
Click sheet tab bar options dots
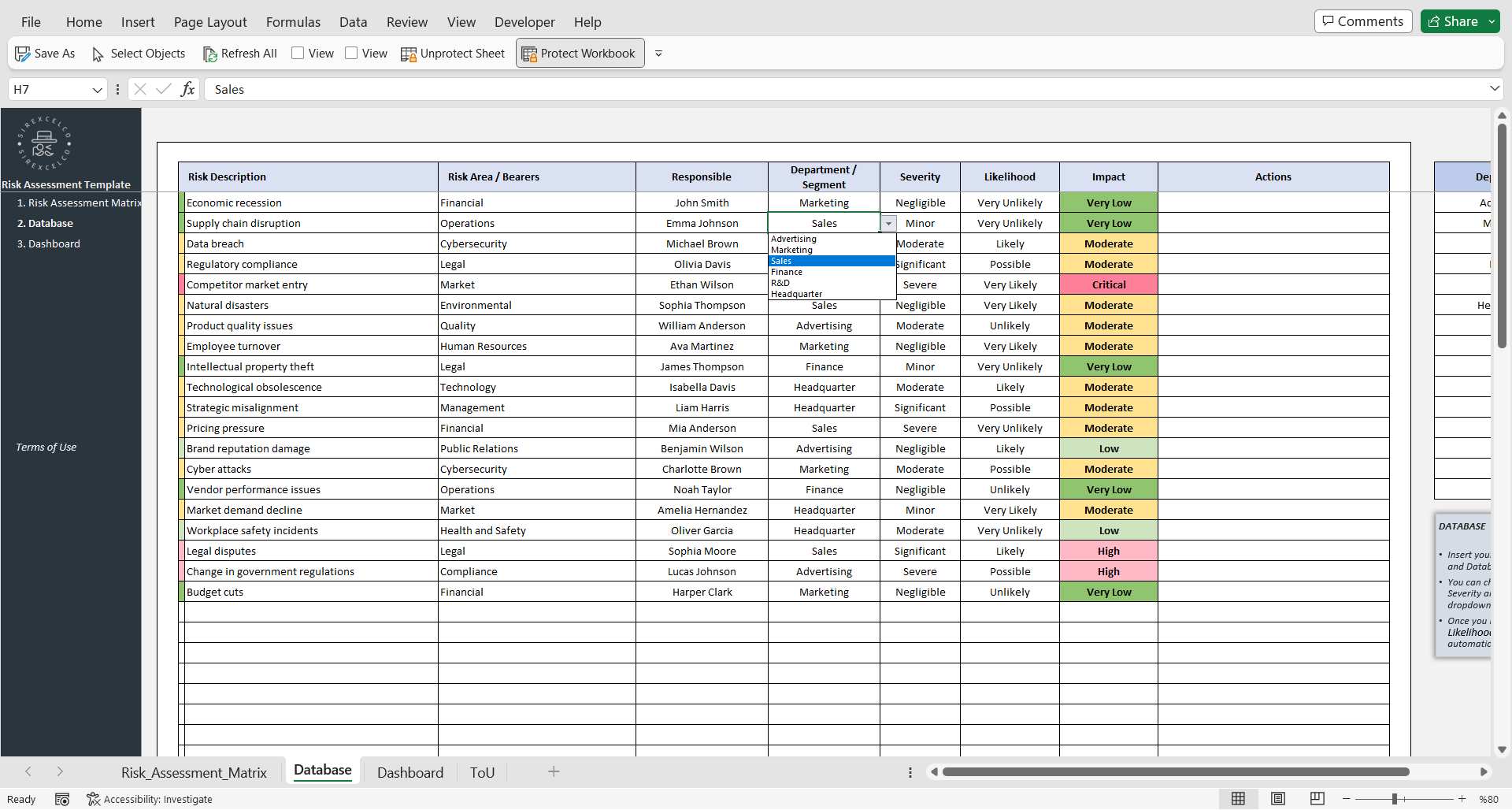coord(910,772)
